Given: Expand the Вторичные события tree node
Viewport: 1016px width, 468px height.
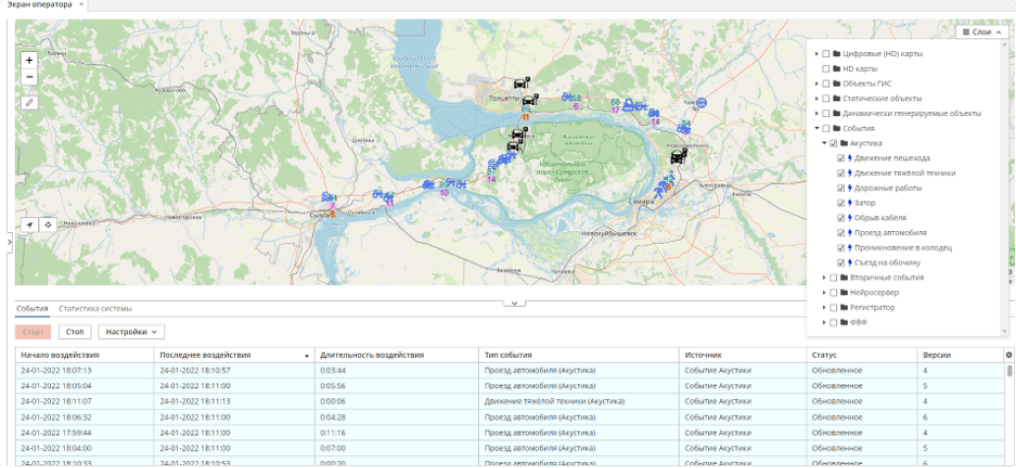Looking at the screenshot, I should point(824,277).
